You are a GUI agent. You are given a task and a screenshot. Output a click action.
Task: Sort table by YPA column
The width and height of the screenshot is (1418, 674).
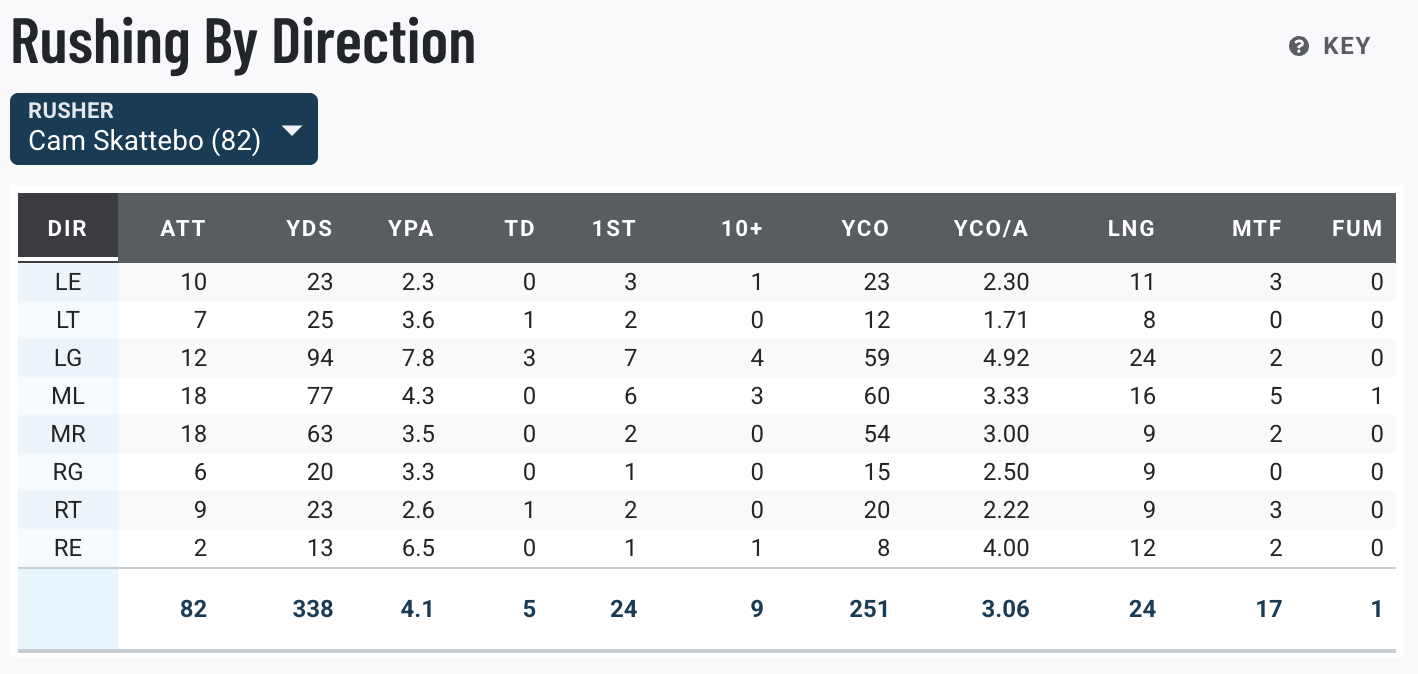pos(411,228)
